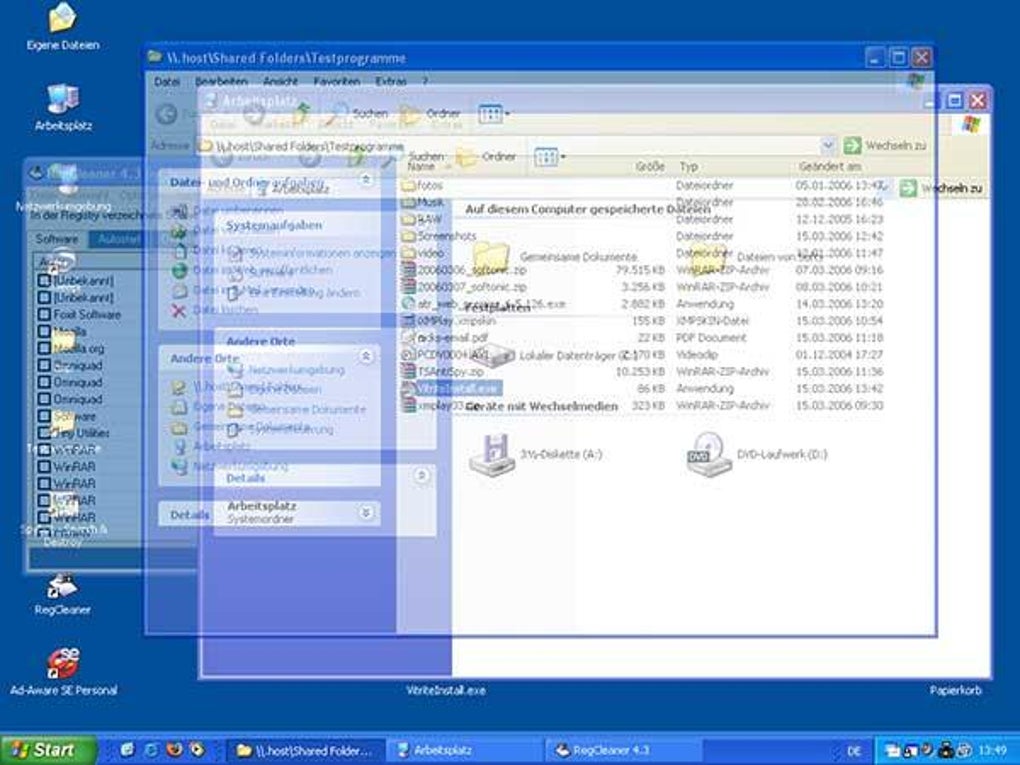Viewport: 1020px width, 765px height.
Task: Tick the Foxit Software checkbox in RegCleaner
Action: click(x=44, y=314)
